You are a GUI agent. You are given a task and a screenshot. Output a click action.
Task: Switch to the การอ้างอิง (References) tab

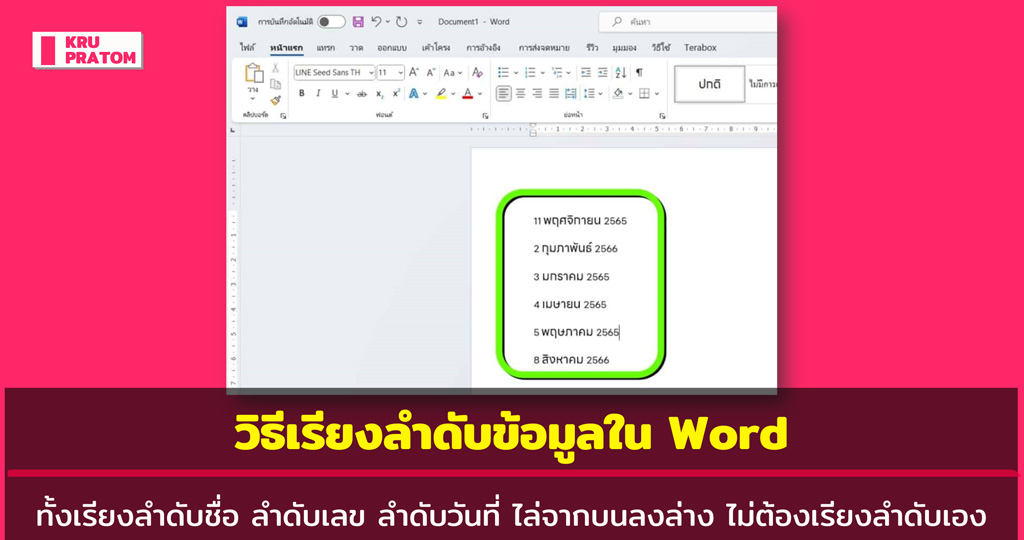click(483, 48)
